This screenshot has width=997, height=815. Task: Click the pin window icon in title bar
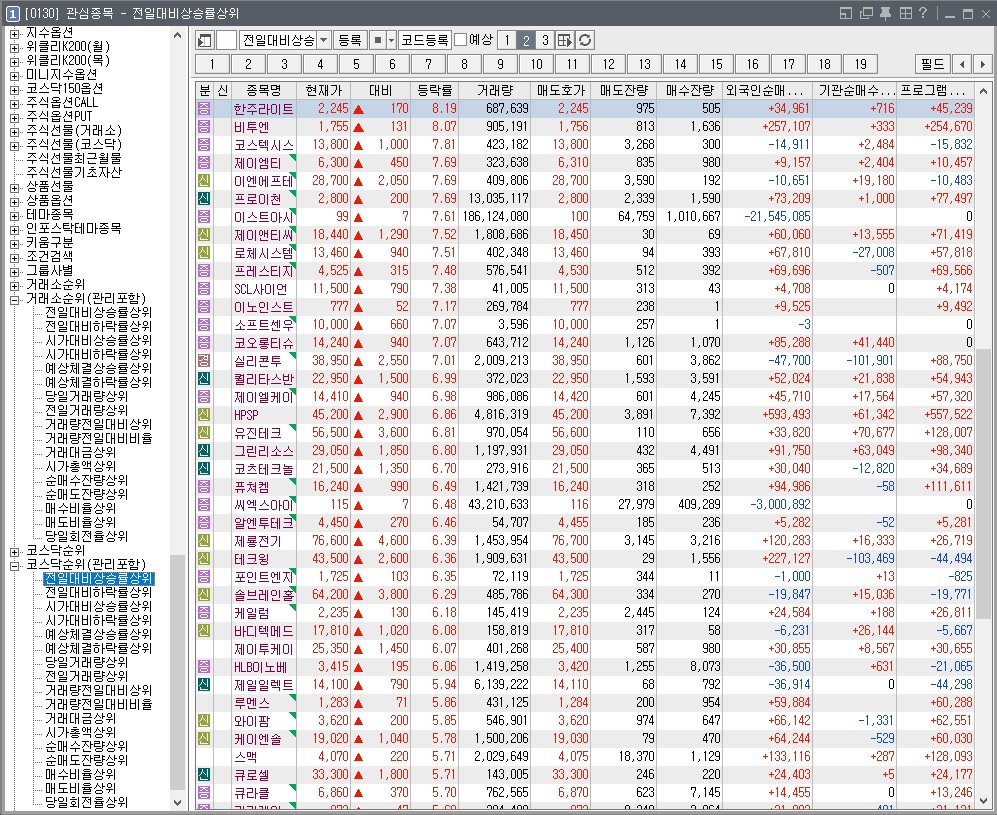coord(885,13)
